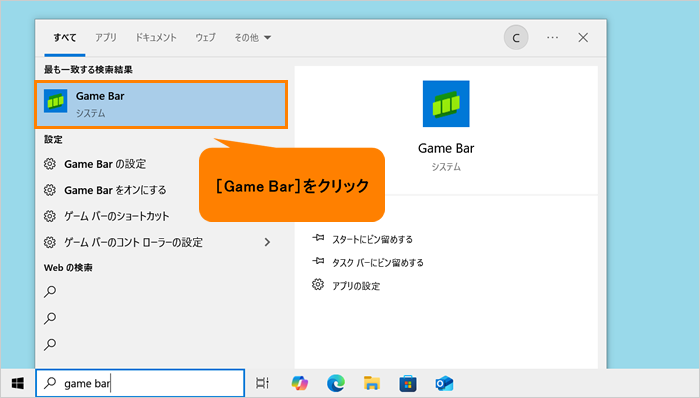The height and width of the screenshot is (398, 700).
Task: Switch to the アプリ tab
Action: coord(106,38)
